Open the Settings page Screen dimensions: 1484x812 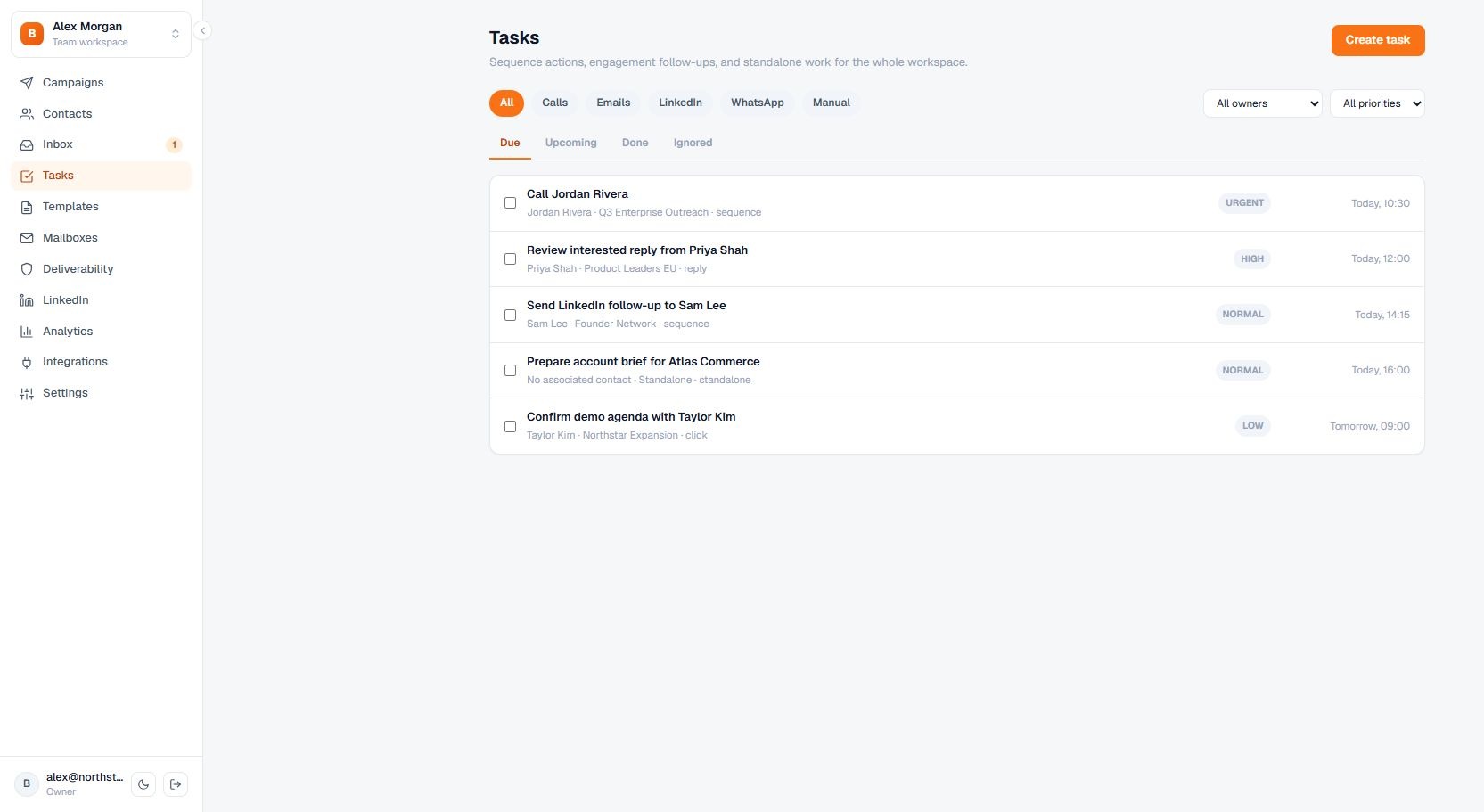pos(101,393)
